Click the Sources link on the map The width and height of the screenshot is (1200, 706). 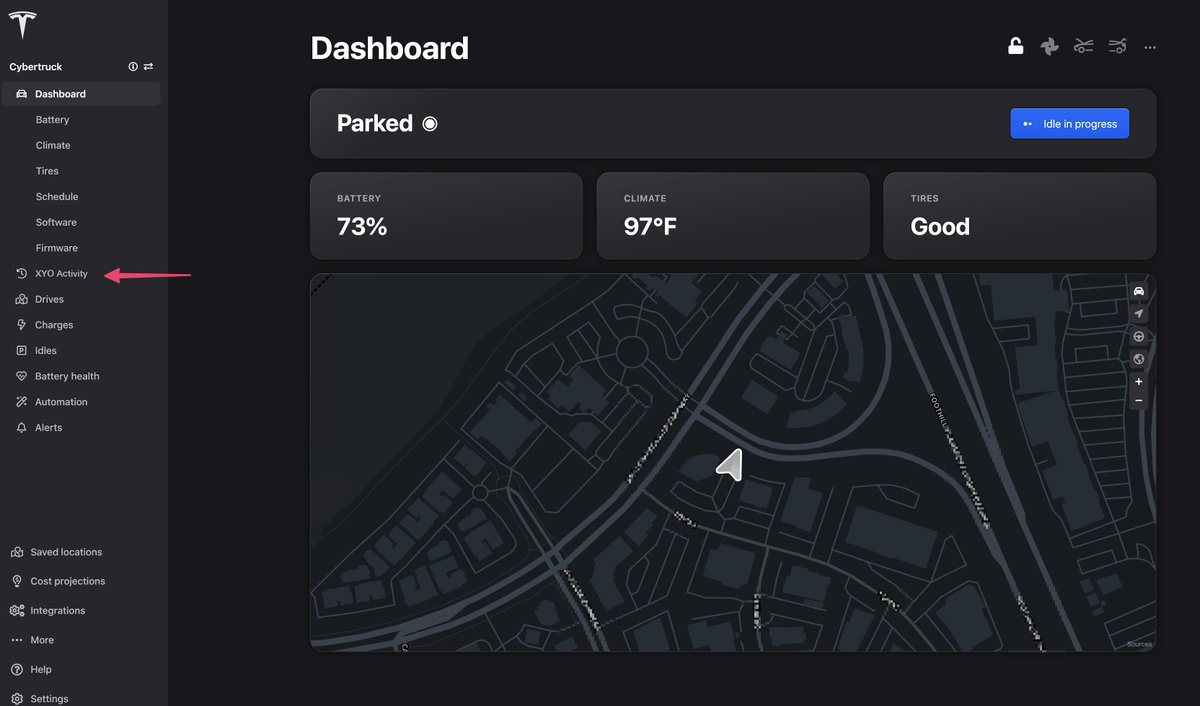point(1139,644)
